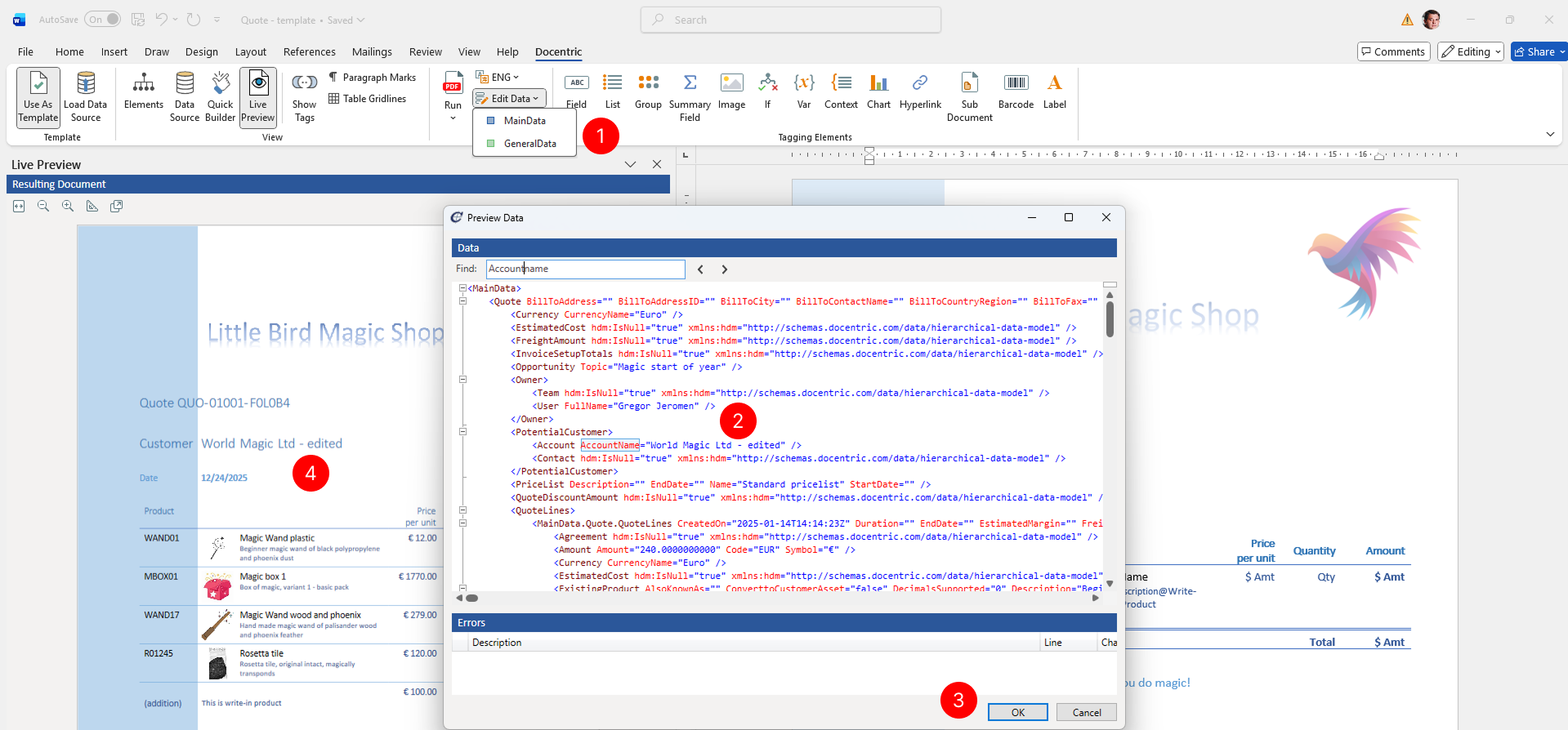Insert a Var tagging element
Image resolution: width=1568 pixels, height=730 pixels.
click(x=804, y=90)
